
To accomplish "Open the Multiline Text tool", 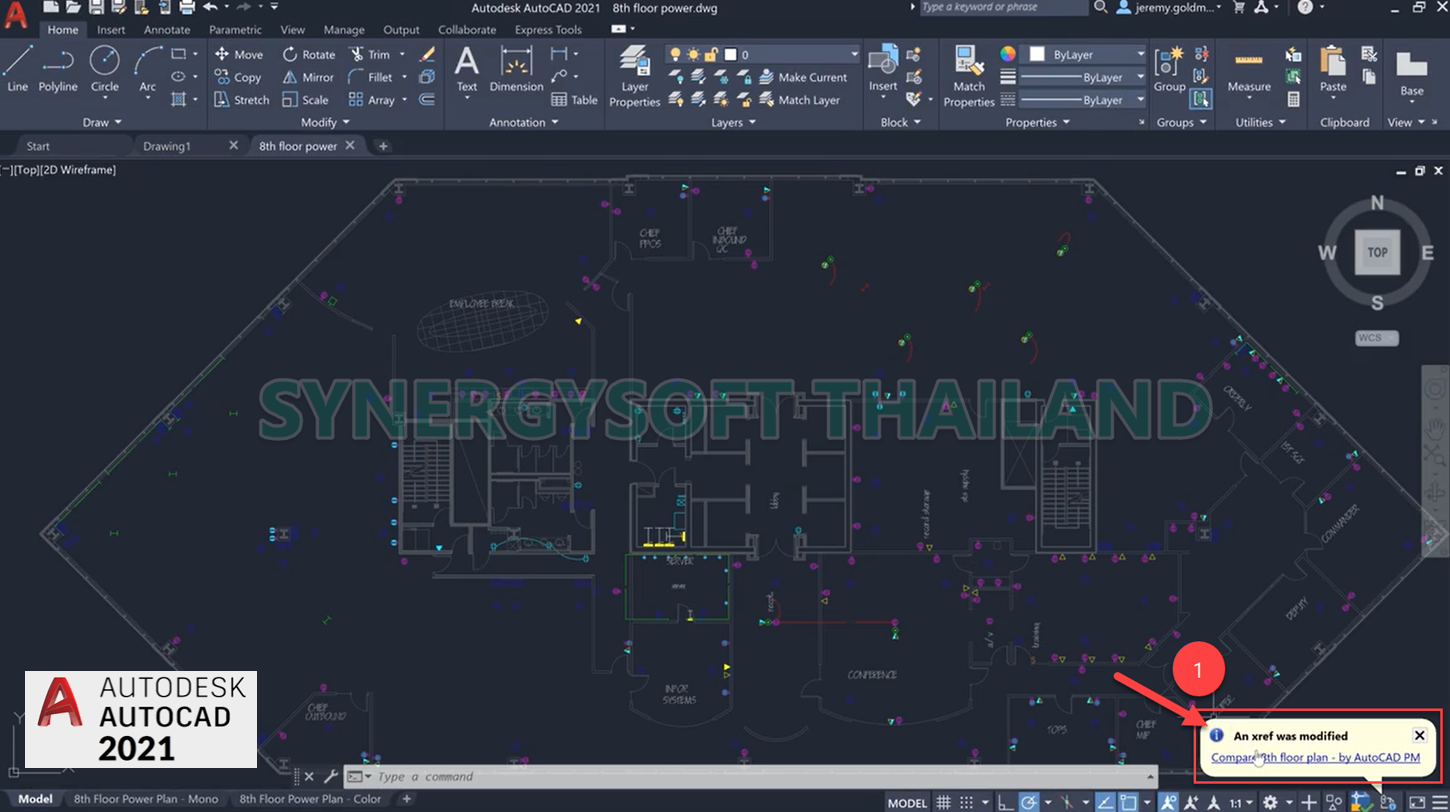I will (x=466, y=70).
